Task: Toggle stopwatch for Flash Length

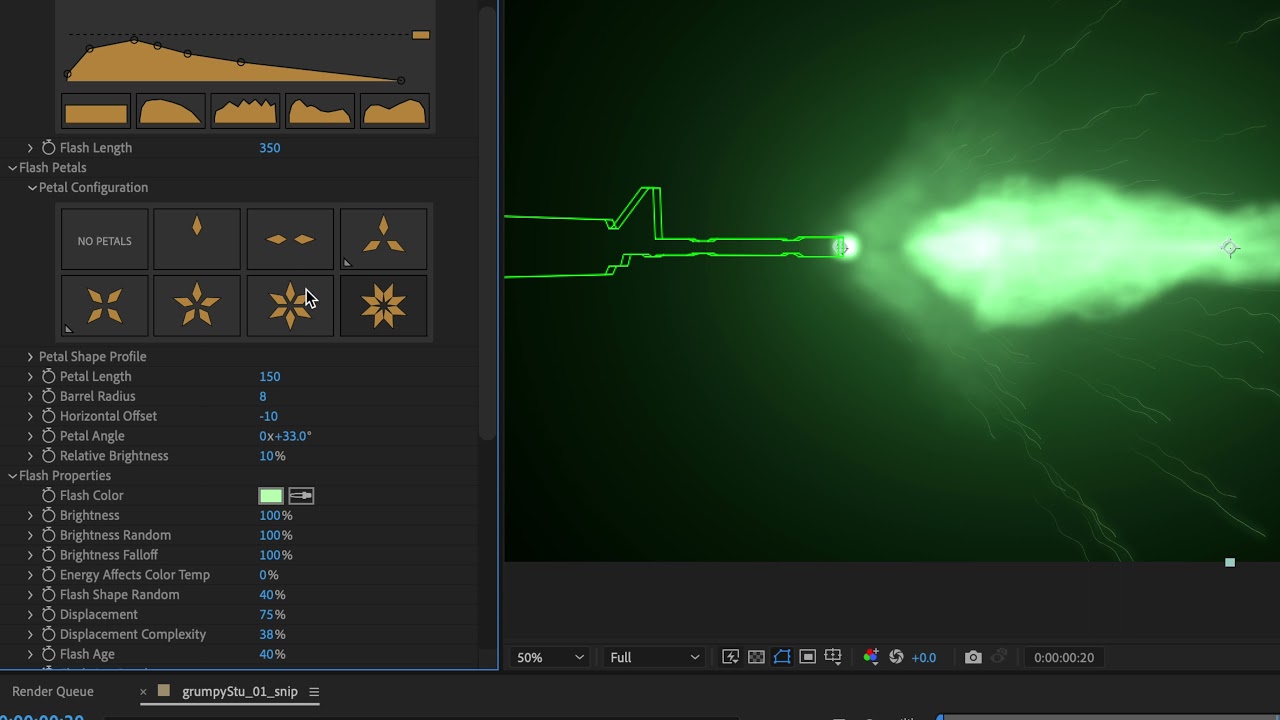Action: pyautogui.click(x=48, y=147)
